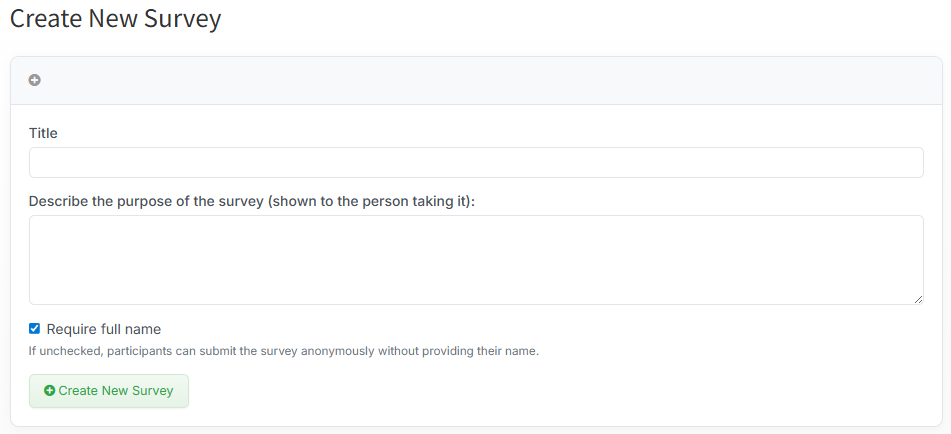The width and height of the screenshot is (951, 434).
Task: Place cursor at right end of Title field
Action: 910,163
